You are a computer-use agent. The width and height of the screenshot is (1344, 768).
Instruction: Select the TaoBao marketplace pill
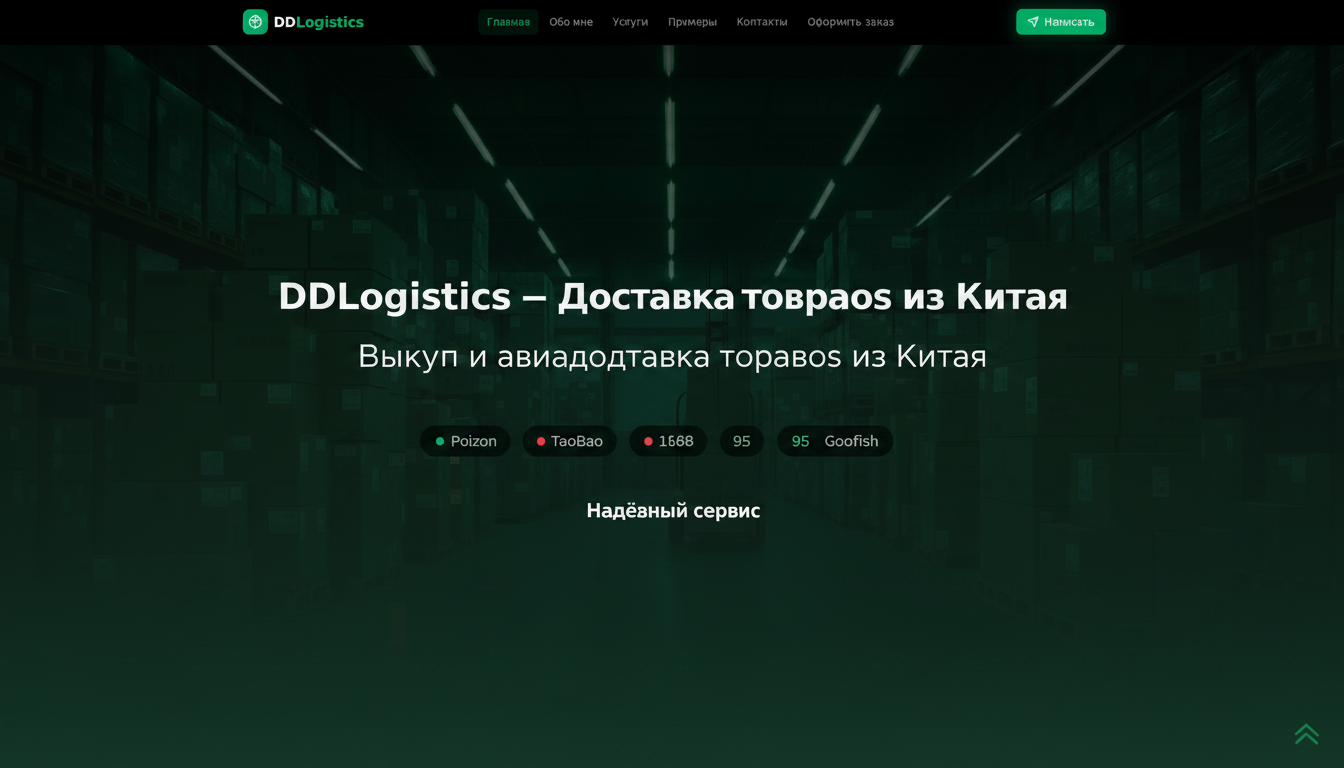[x=569, y=441]
